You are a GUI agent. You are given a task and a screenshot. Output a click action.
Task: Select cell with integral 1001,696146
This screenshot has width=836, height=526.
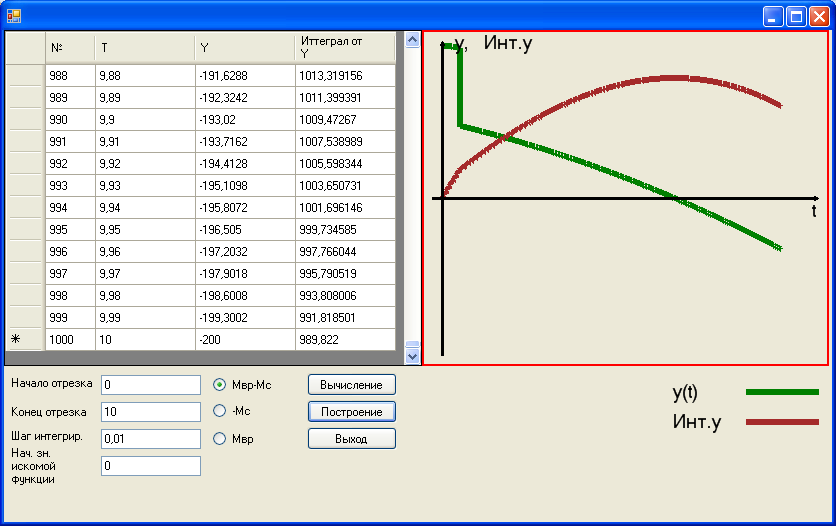[345, 207]
